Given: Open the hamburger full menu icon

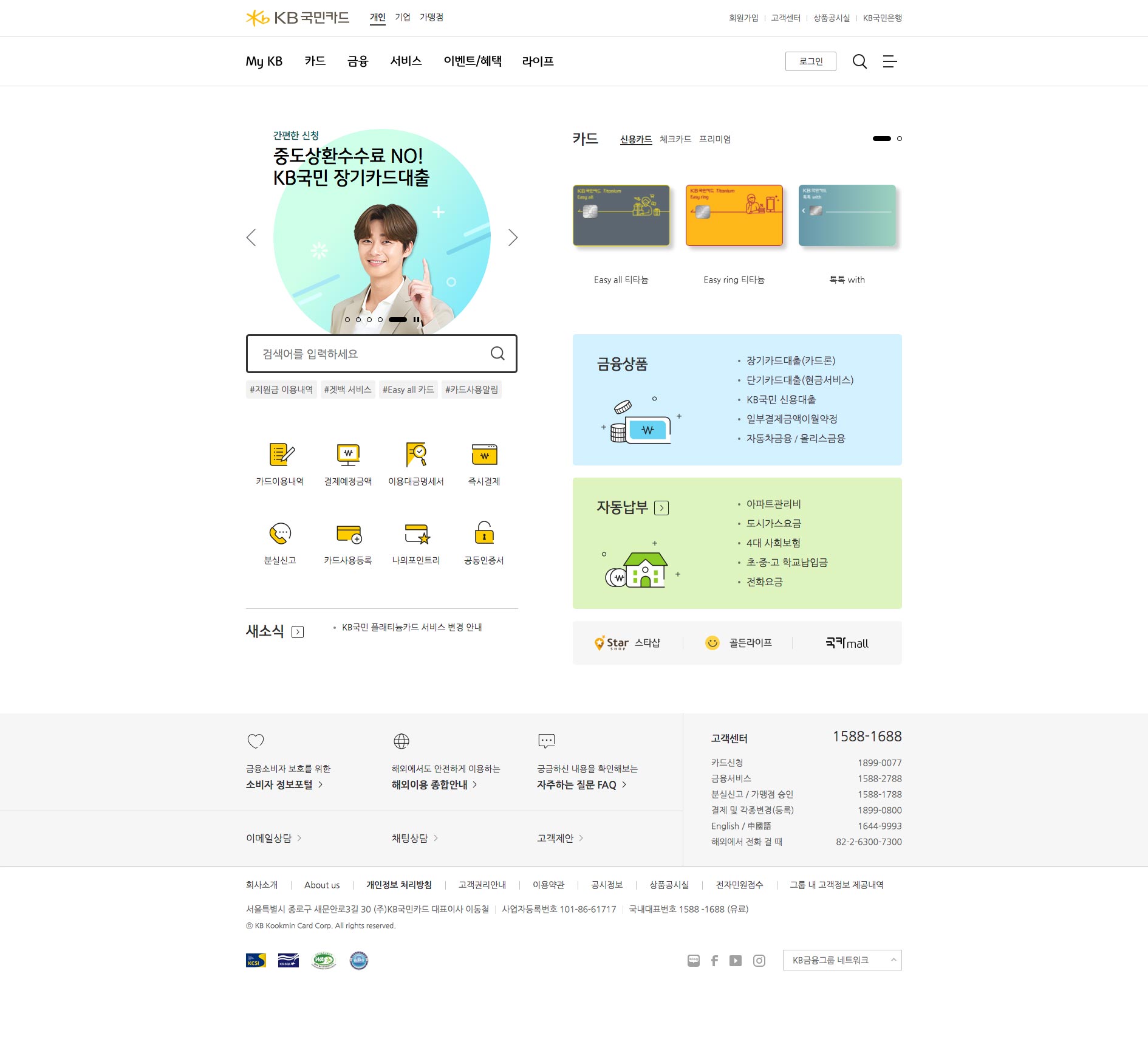Looking at the screenshot, I should click(890, 61).
